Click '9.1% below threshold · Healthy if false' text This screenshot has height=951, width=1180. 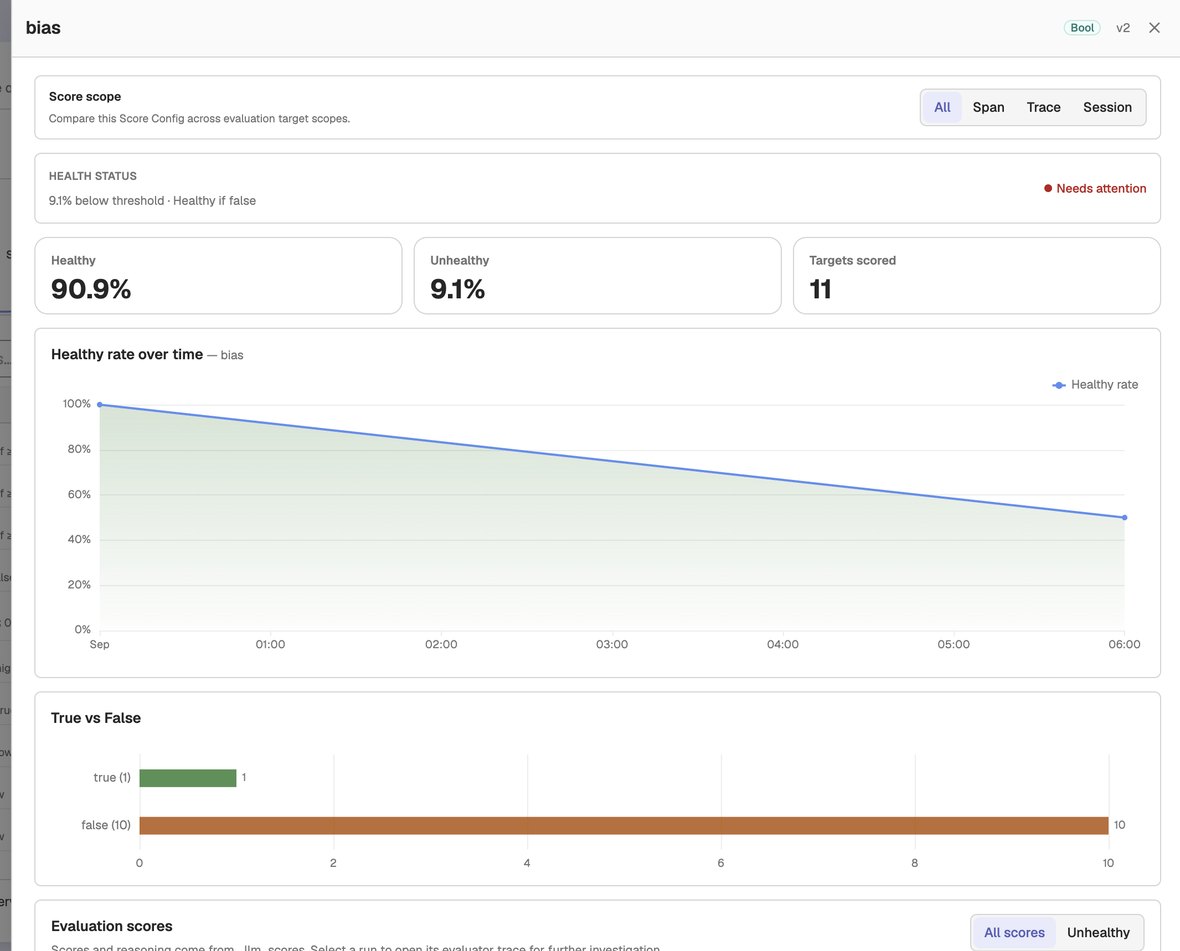point(152,201)
